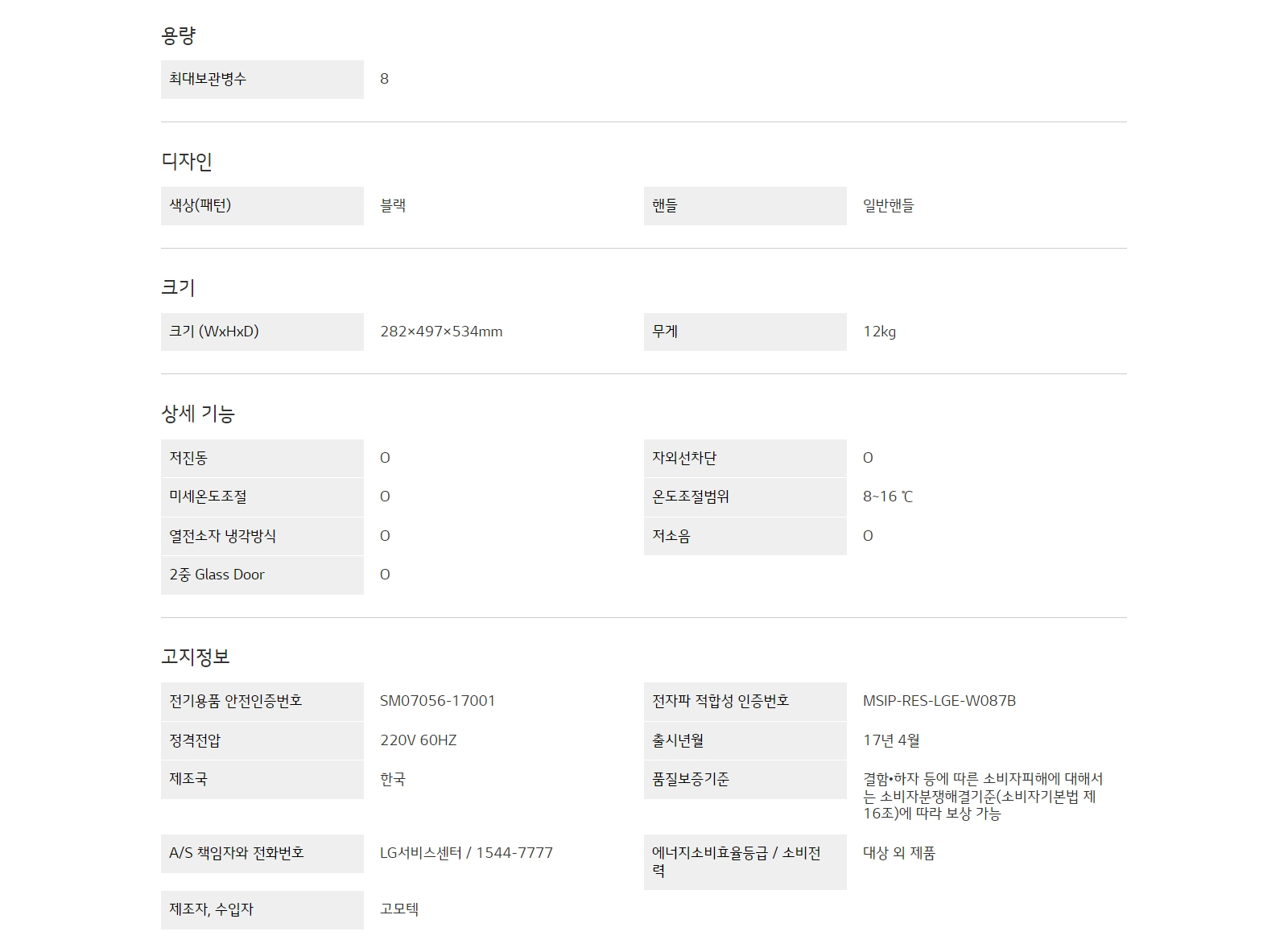Click the 일반핸들 handle value
The height and width of the screenshot is (952, 1288).
pos(888,205)
